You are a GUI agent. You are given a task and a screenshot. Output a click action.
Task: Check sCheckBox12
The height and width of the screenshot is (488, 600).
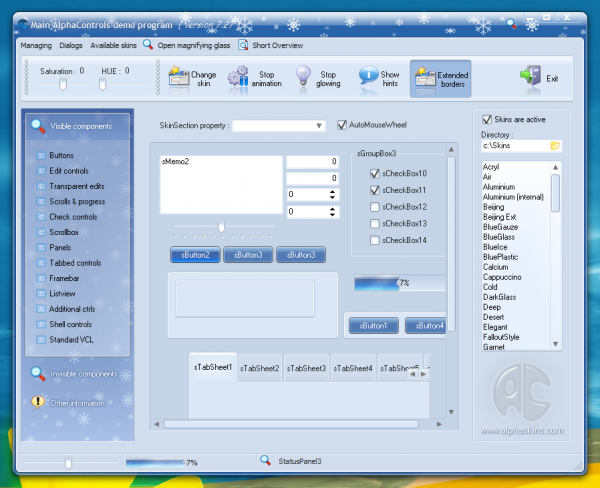point(375,207)
